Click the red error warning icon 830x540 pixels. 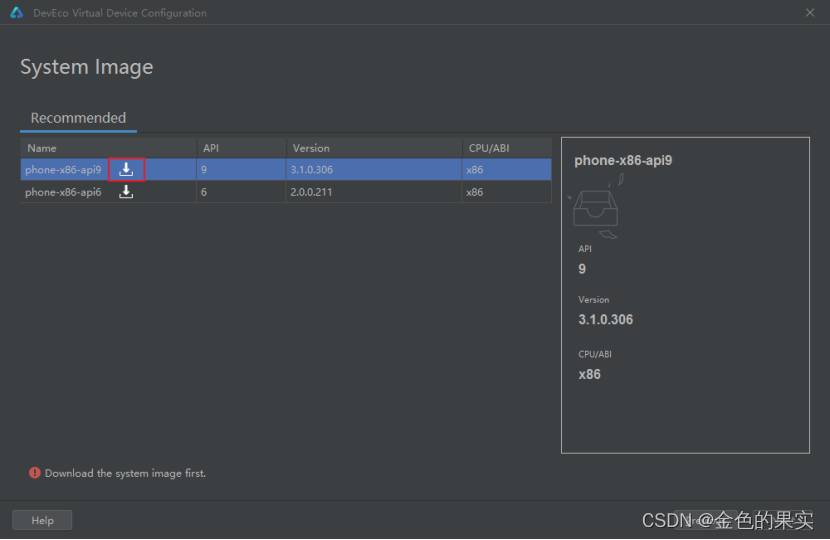[35, 473]
